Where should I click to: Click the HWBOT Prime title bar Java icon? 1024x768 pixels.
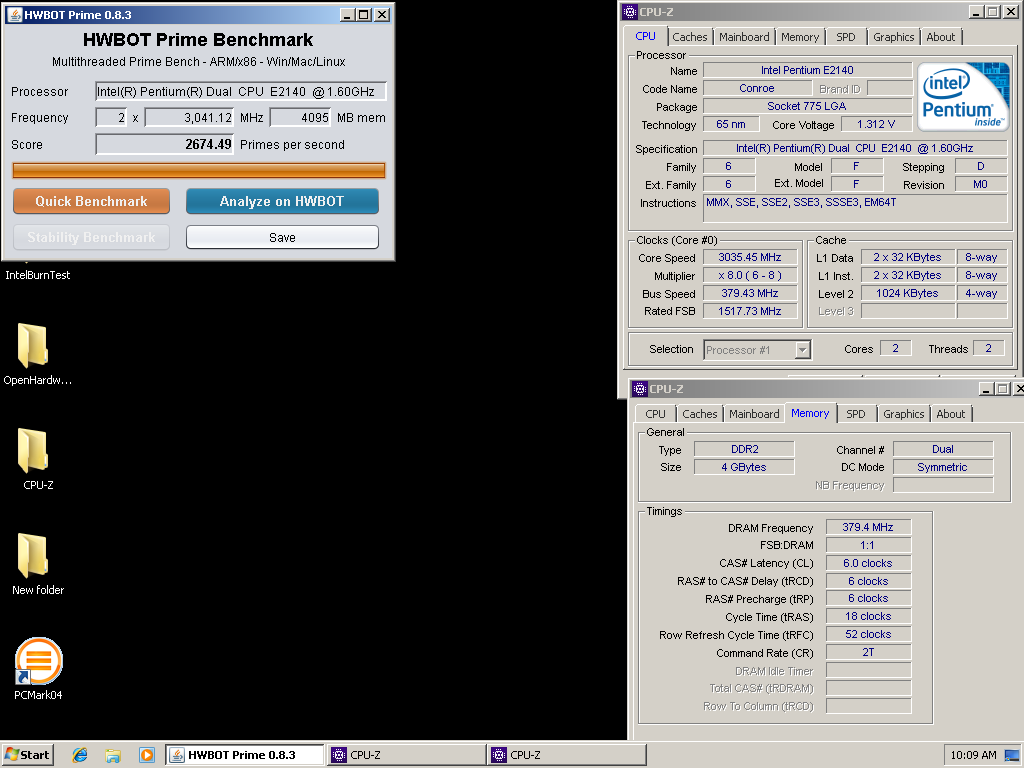[14, 14]
